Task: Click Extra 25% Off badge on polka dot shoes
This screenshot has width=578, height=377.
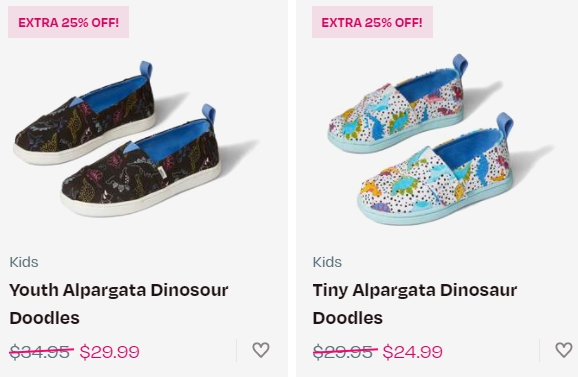Action: tap(372, 22)
